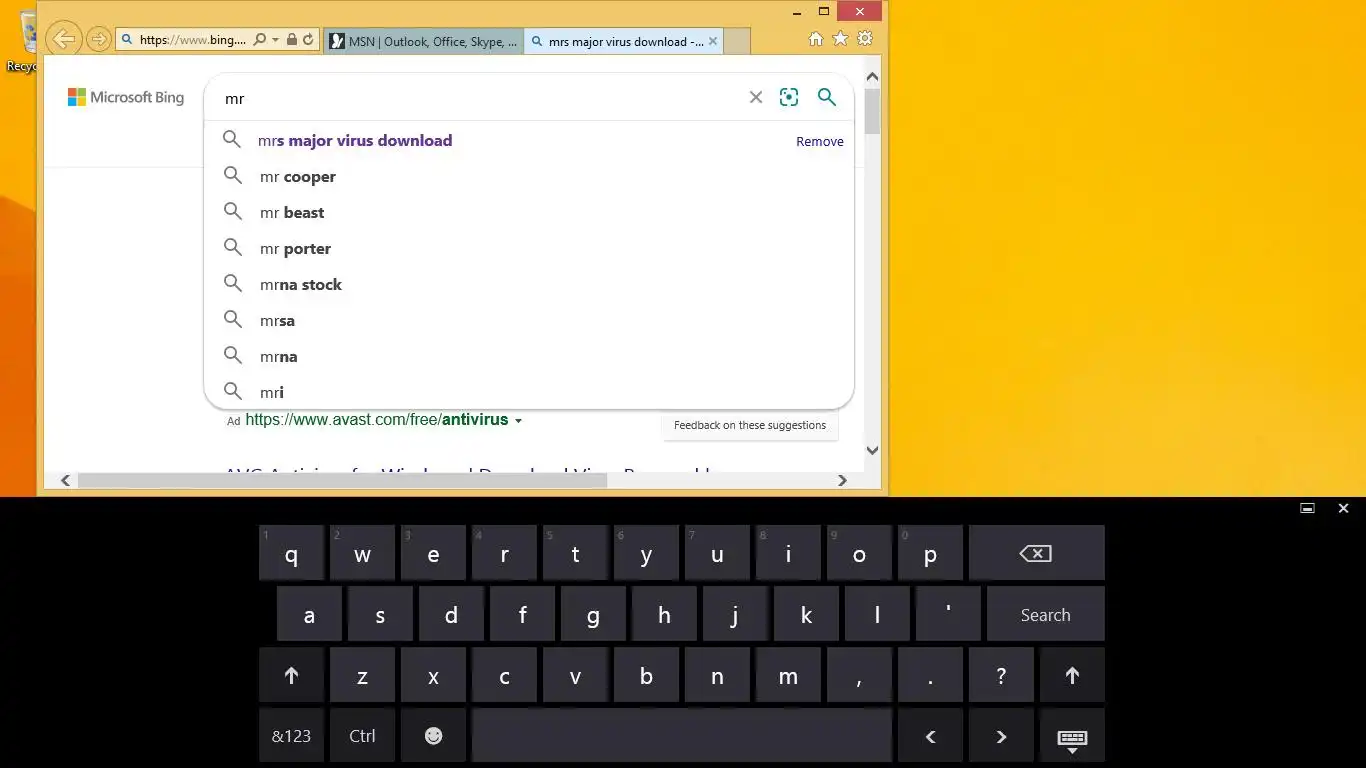Viewport: 1366px width, 768px height.
Task: Tap the comma key
Action: click(x=859, y=676)
